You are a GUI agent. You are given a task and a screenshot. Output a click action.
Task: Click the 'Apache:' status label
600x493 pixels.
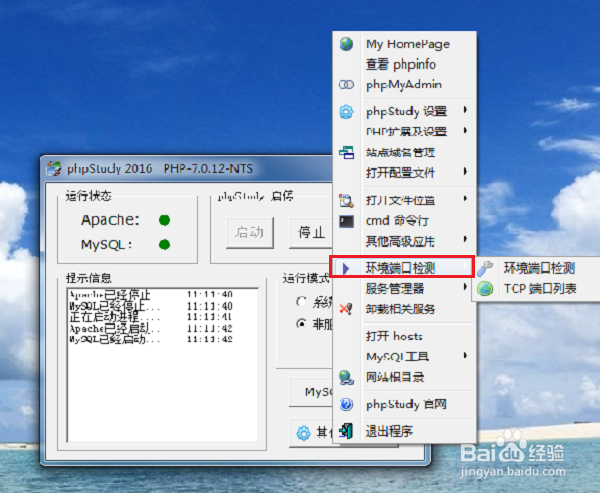tap(110, 220)
